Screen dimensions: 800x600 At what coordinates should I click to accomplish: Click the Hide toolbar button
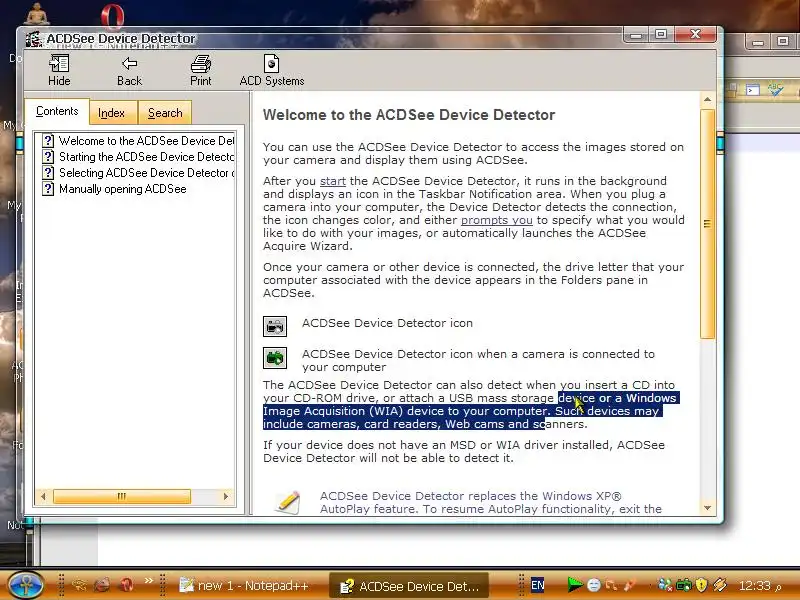(x=59, y=70)
